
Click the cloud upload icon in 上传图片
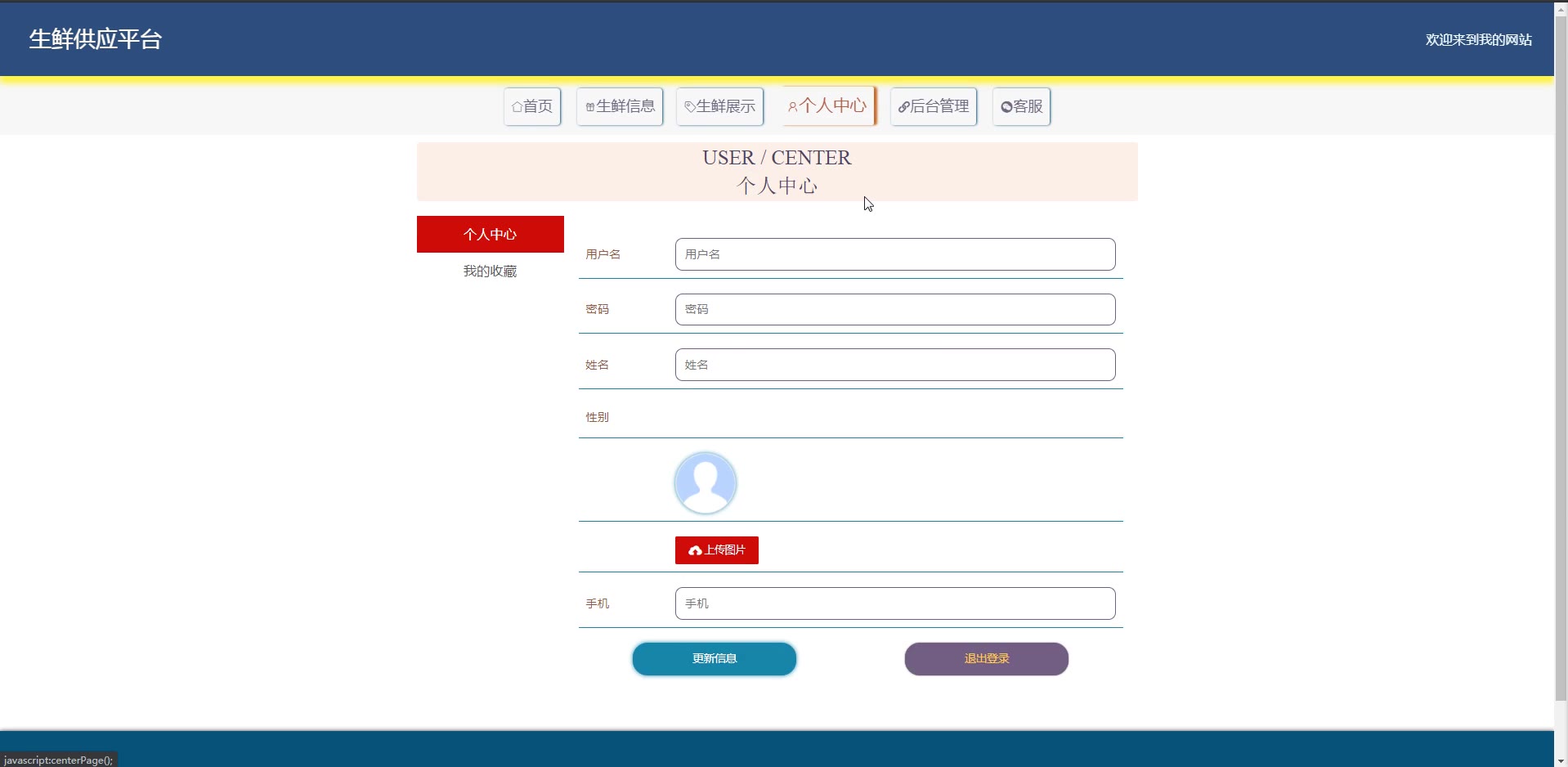(x=695, y=550)
